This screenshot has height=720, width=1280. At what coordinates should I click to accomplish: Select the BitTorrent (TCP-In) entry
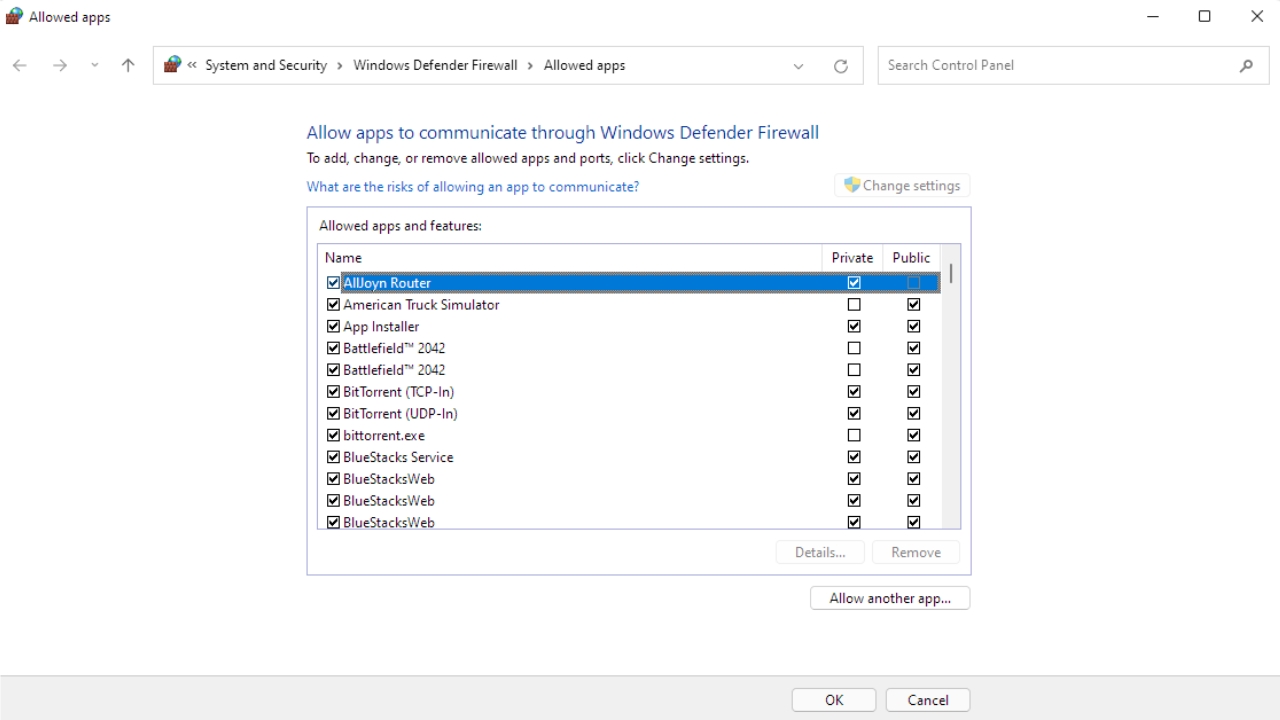[398, 392]
